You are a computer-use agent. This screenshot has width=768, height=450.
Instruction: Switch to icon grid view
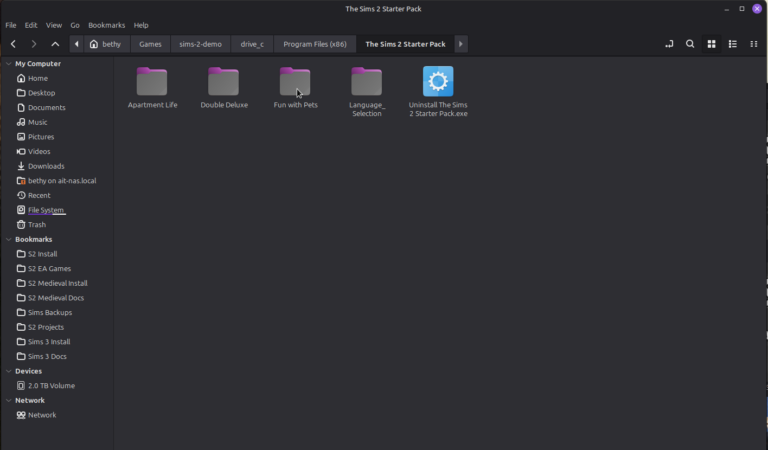[x=712, y=44]
